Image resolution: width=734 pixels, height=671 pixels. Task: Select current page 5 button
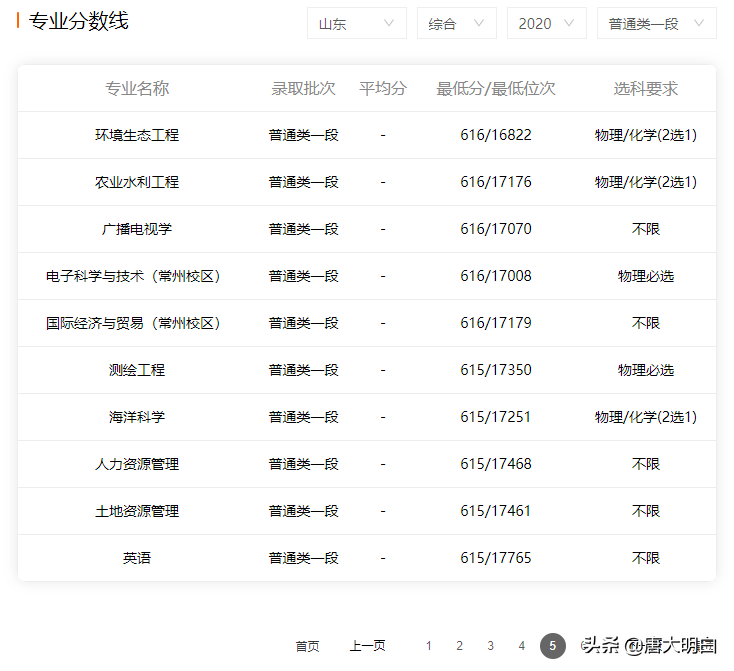[553, 646]
